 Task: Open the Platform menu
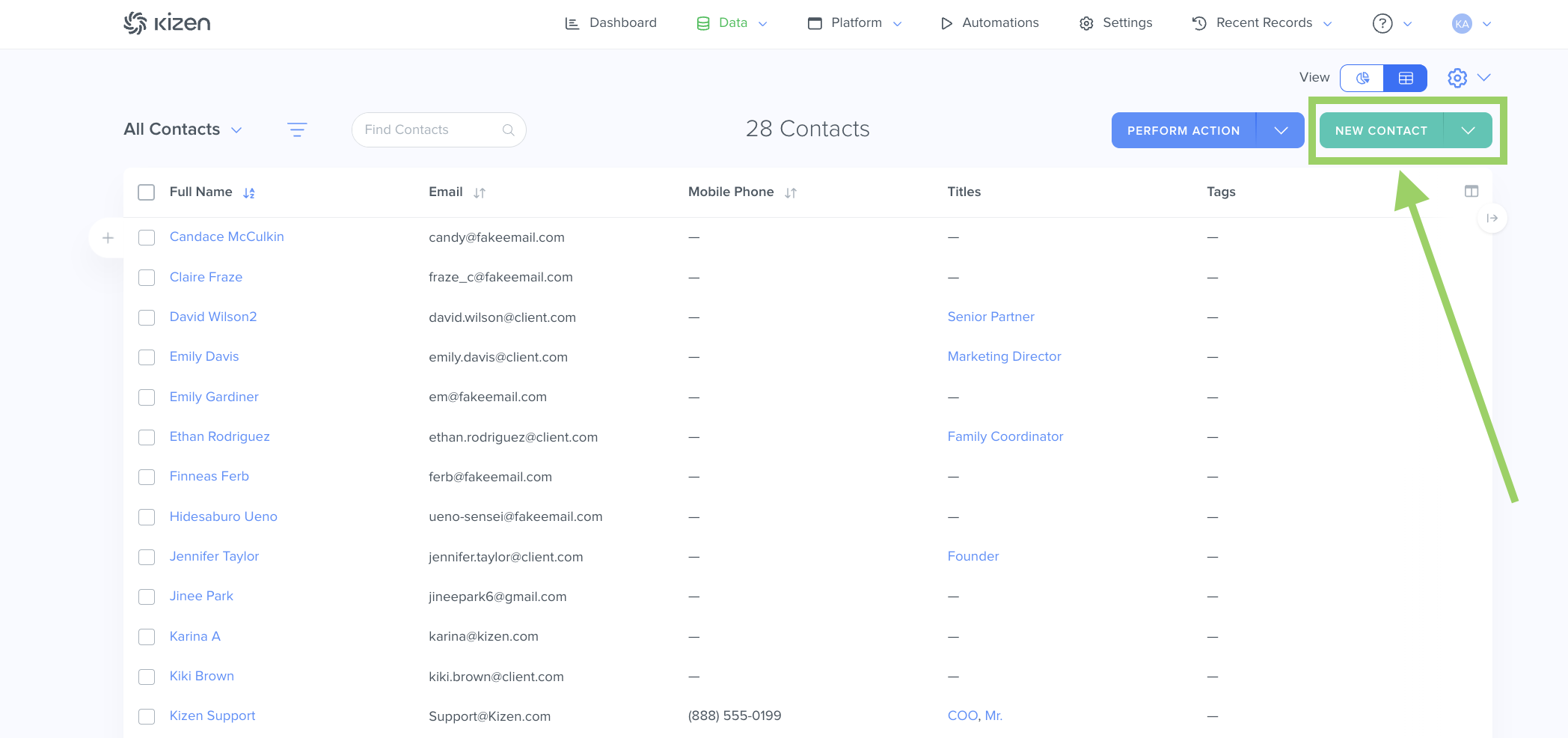[x=856, y=23]
